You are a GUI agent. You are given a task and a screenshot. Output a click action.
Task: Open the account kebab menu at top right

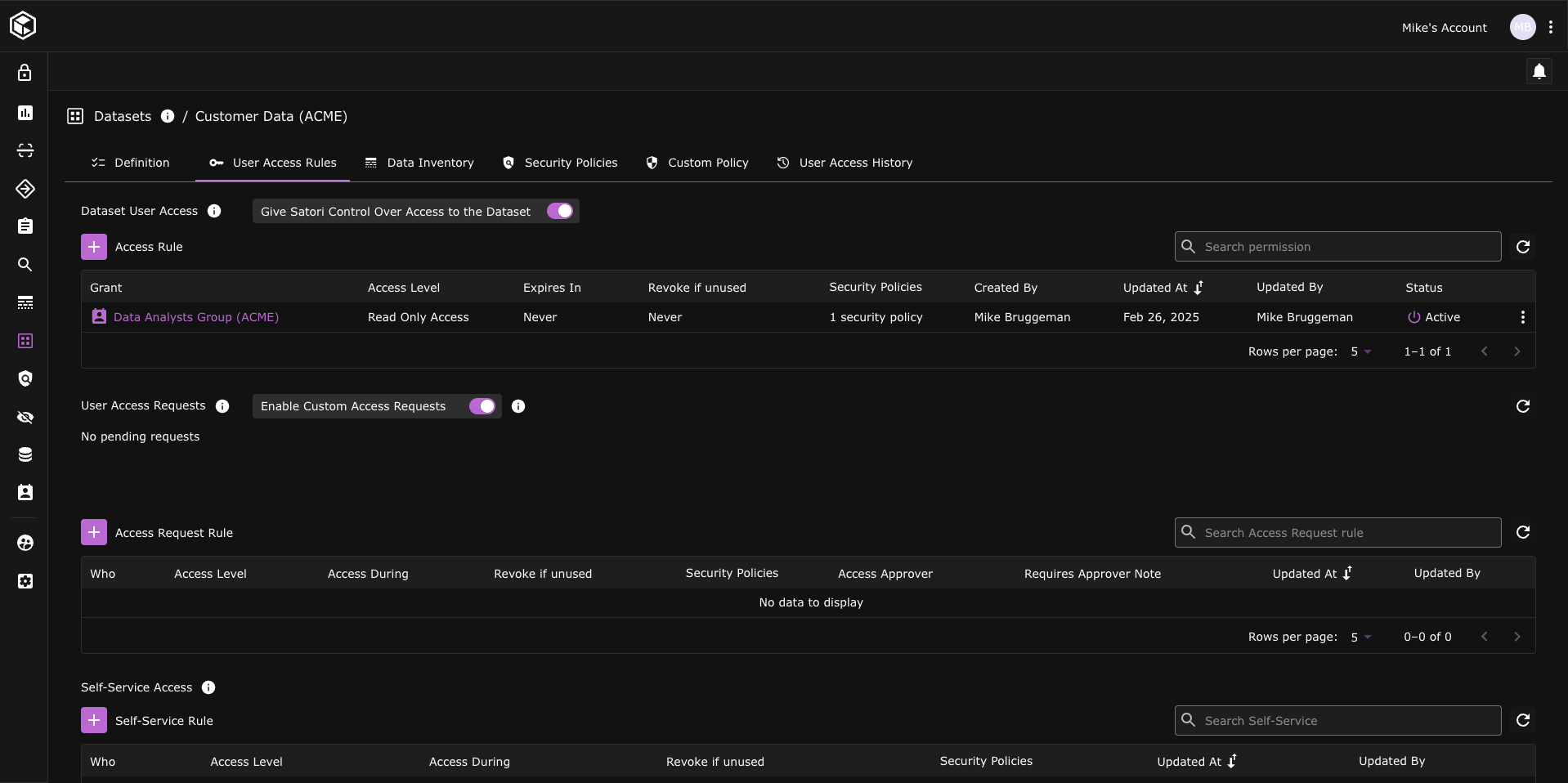point(1551,27)
